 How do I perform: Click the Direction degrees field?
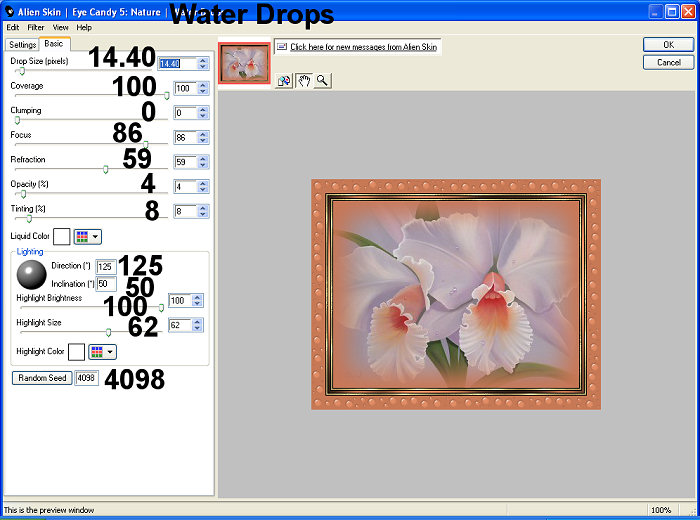point(106,266)
